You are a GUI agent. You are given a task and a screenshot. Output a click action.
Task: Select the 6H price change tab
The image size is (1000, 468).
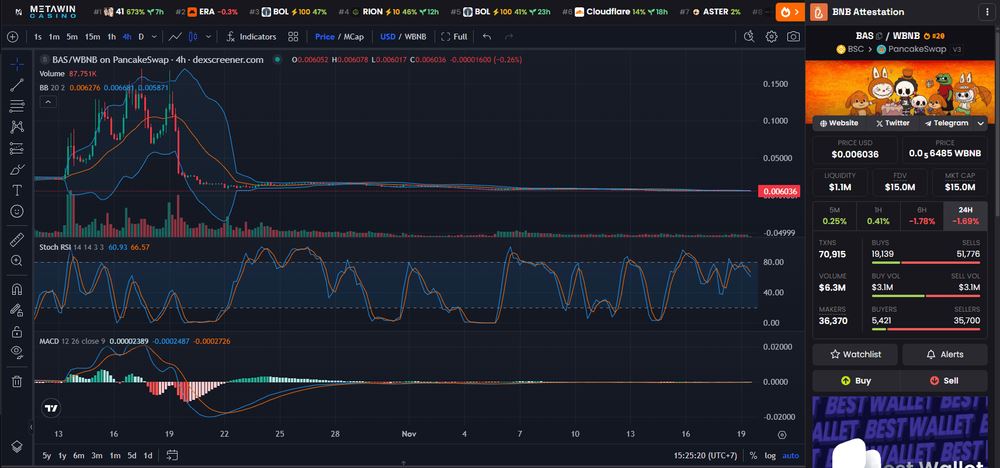coord(922,216)
